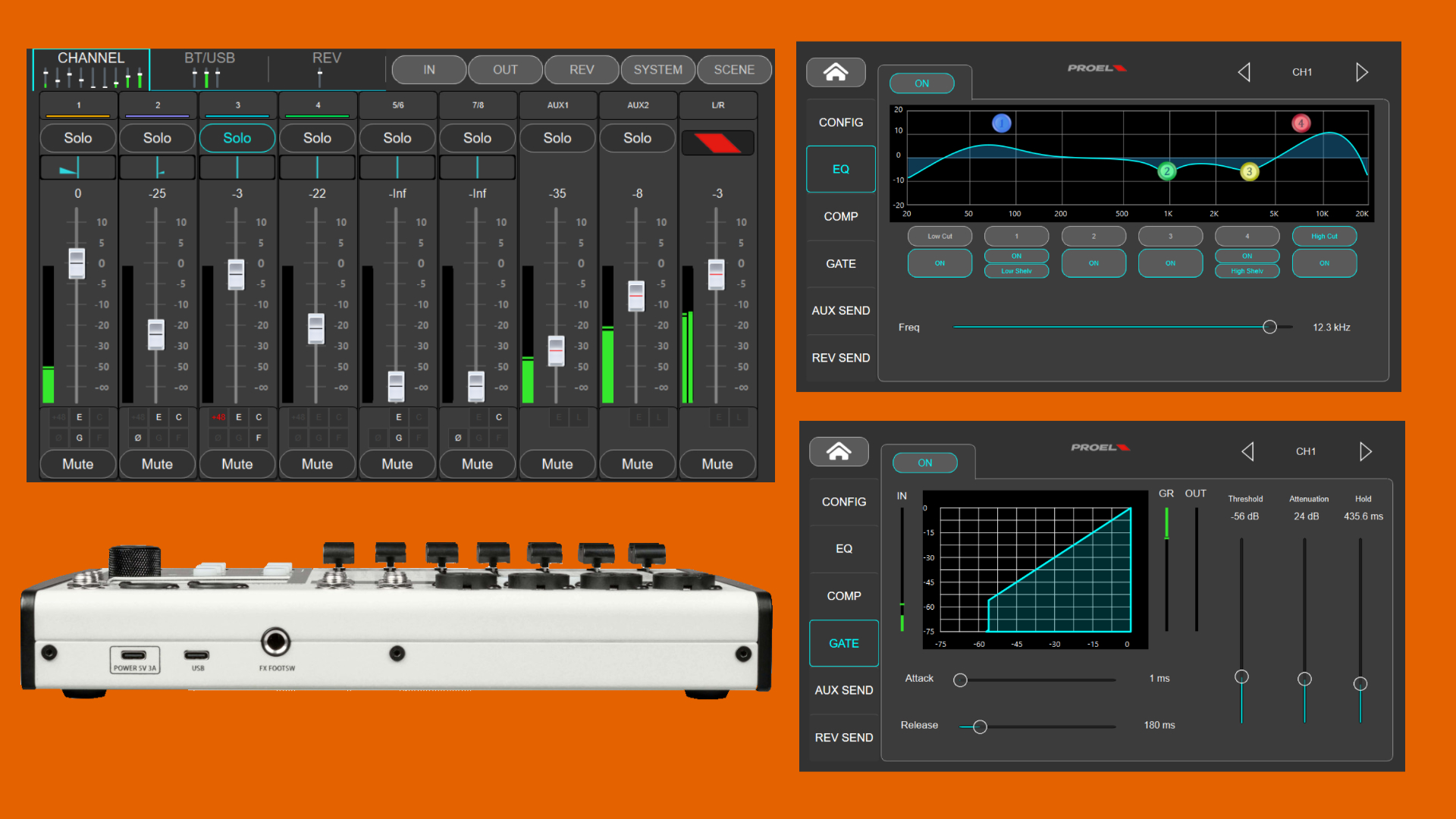Click the red L/R master indicator
1456x819 pixels.
[717, 143]
